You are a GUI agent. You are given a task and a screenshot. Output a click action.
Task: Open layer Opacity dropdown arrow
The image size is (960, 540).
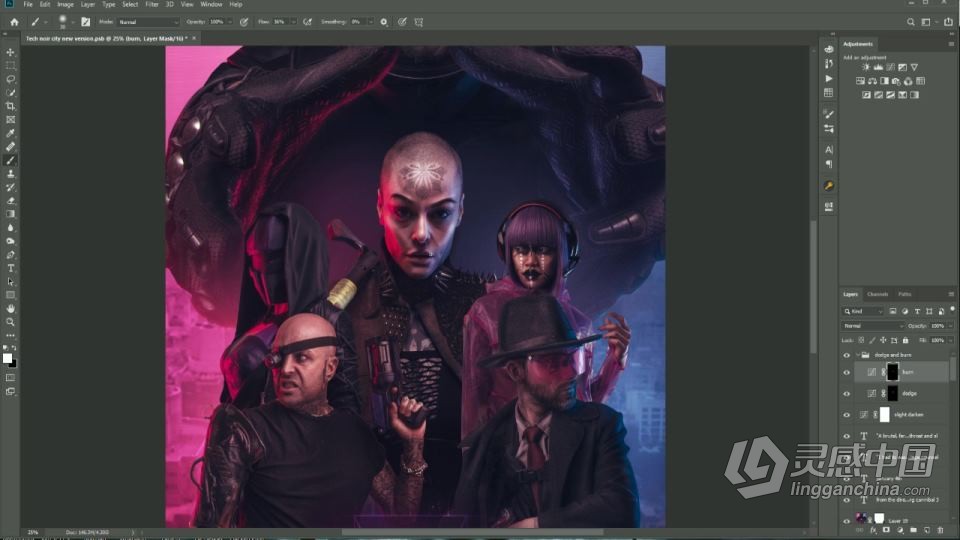(x=951, y=326)
